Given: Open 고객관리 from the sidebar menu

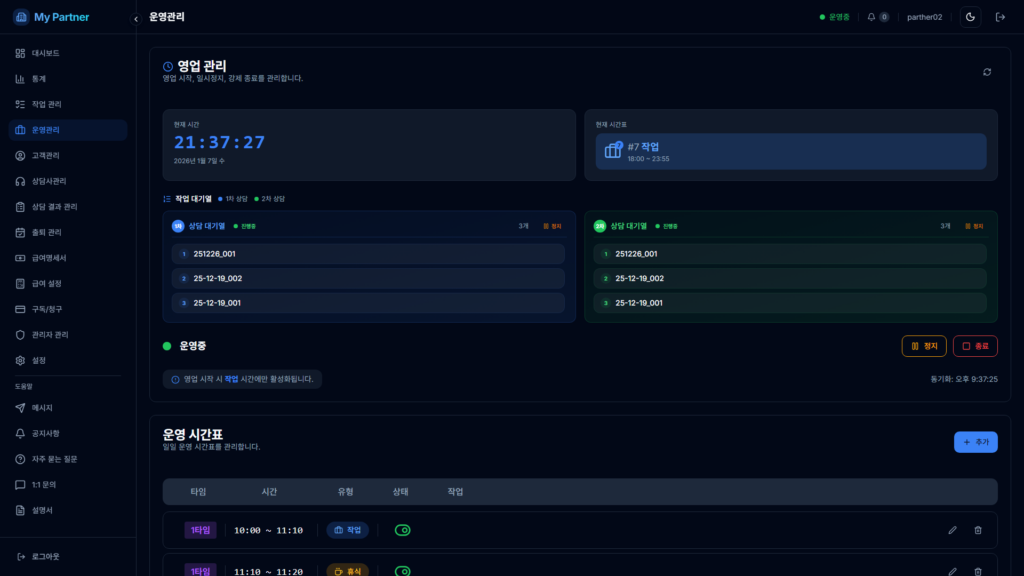Looking at the screenshot, I should point(45,156).
